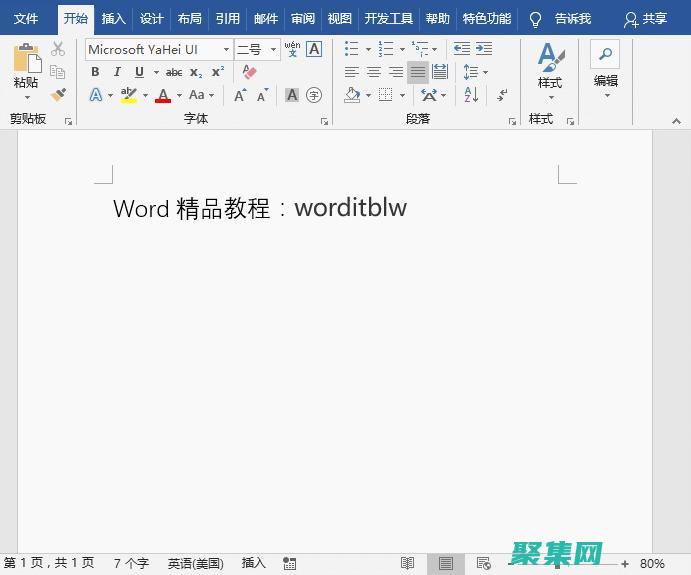Toggle subscript formatting
Image resolution: width=691 pixels, height=575 pixels.
196,72
